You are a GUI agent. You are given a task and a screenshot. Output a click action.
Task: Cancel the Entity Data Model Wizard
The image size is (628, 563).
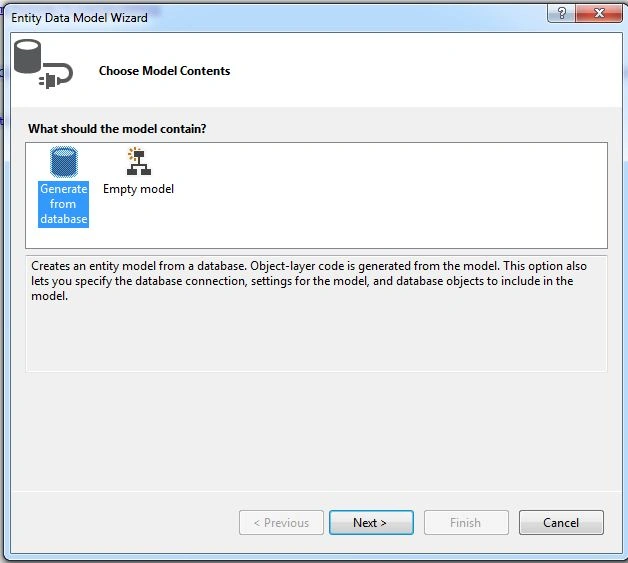click(x=561, y=523)
